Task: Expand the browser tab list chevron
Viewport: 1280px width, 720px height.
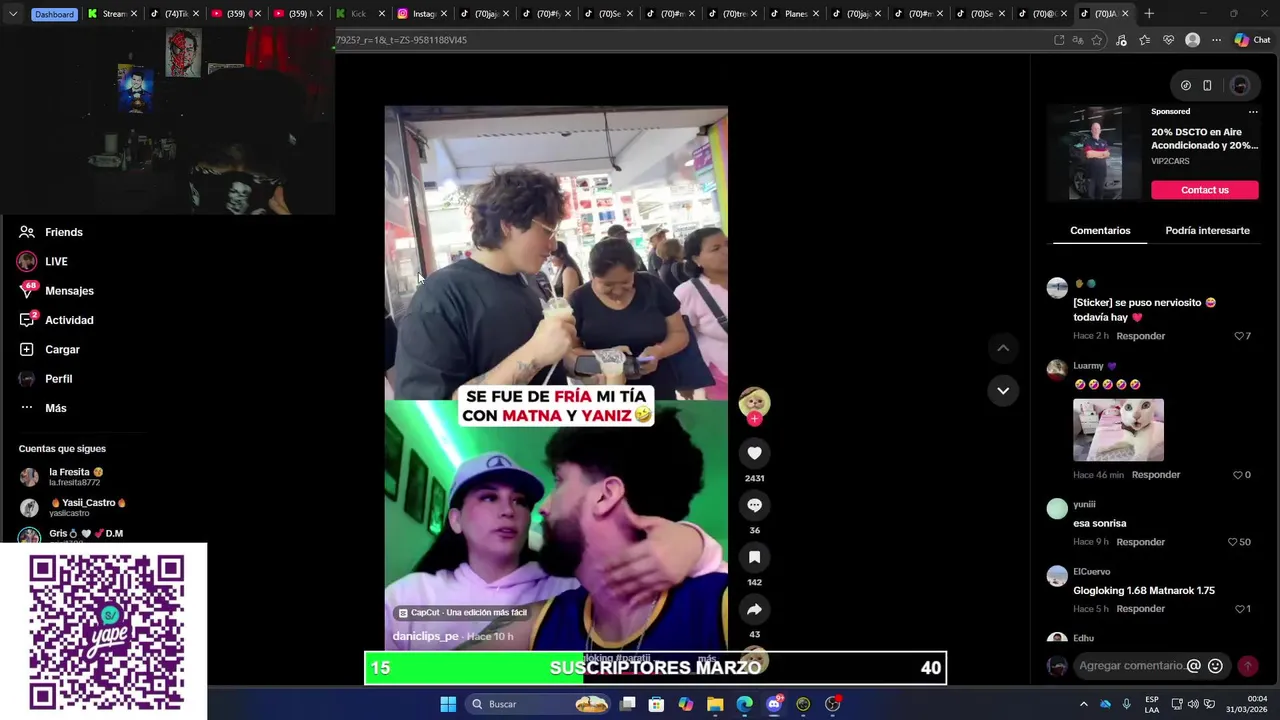Action: click(x=12, y=14)
